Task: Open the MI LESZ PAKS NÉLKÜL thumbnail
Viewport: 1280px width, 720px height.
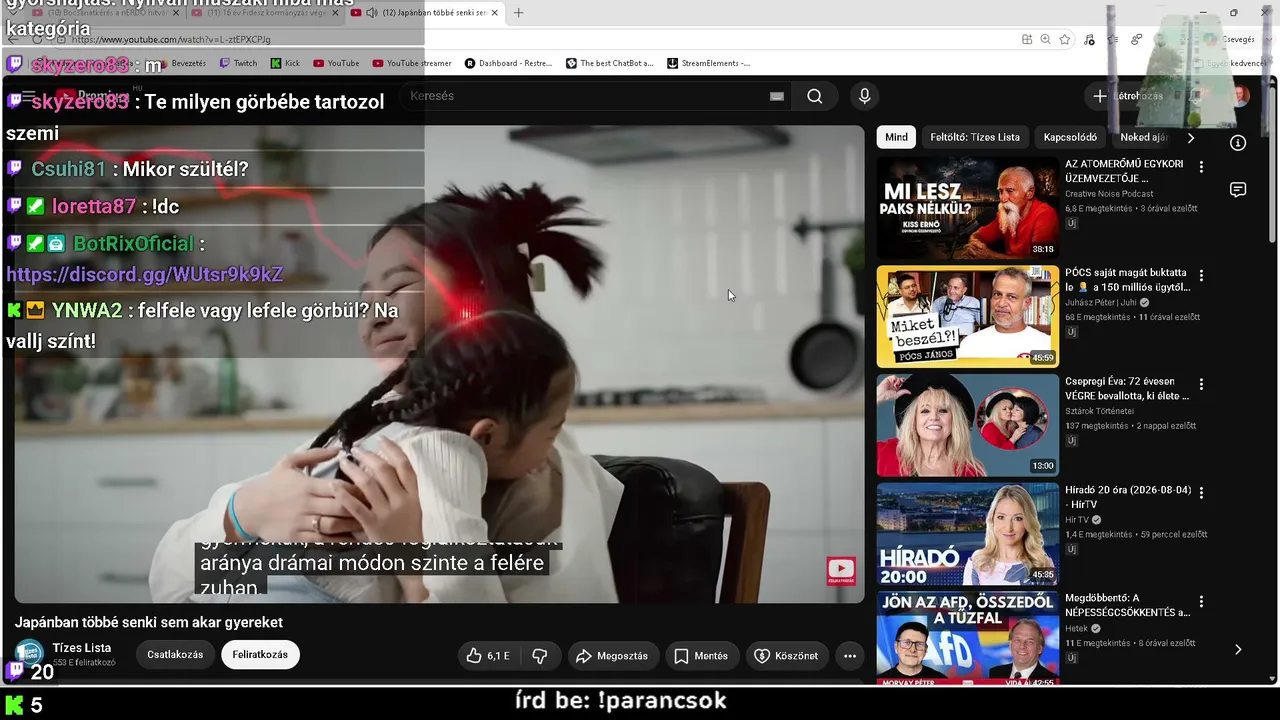Action: pos(967,208)
